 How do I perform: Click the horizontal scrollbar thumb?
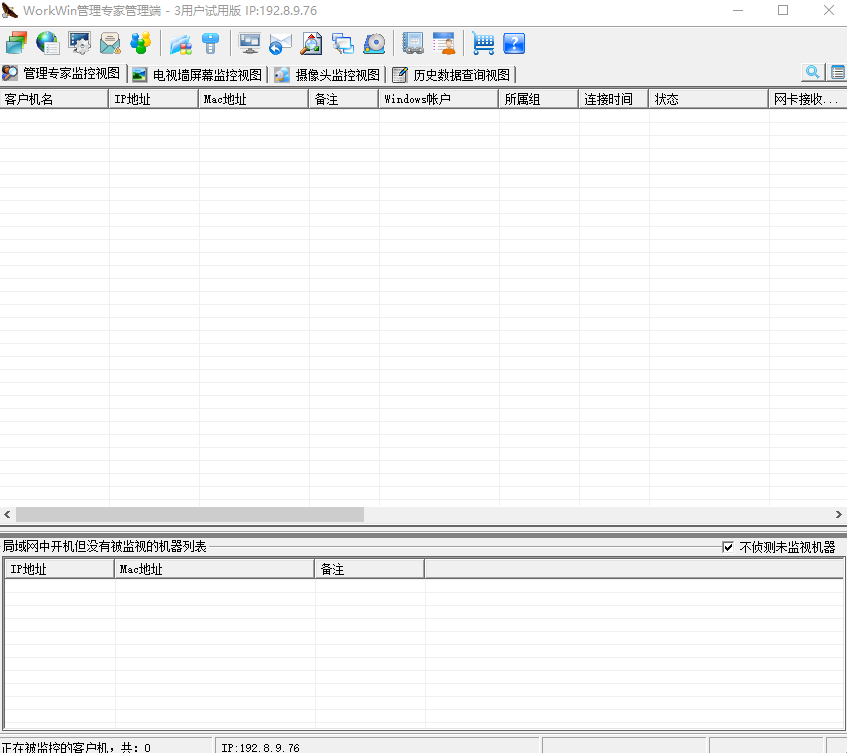190,514
